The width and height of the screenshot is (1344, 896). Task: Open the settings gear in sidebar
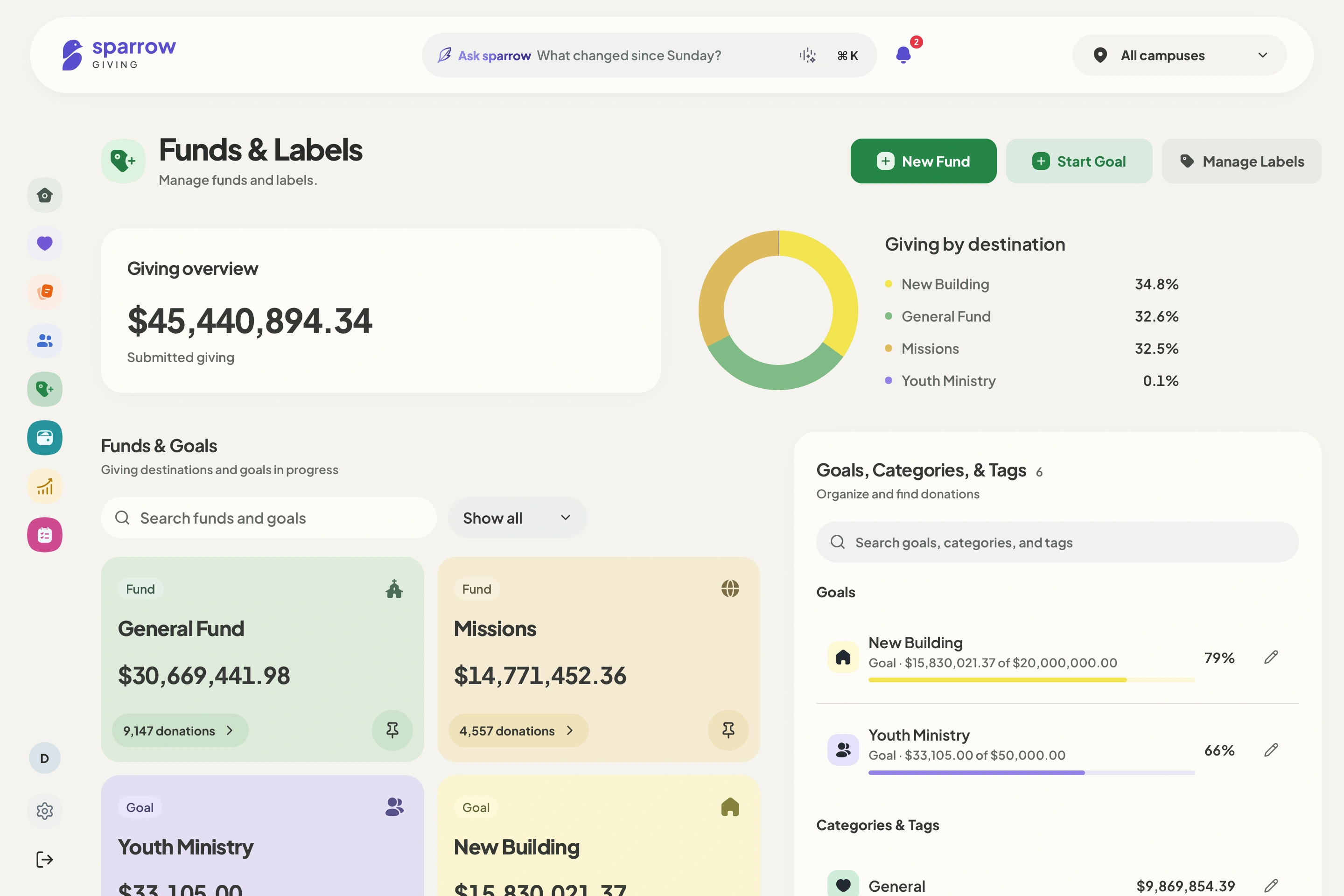point(45,811)
